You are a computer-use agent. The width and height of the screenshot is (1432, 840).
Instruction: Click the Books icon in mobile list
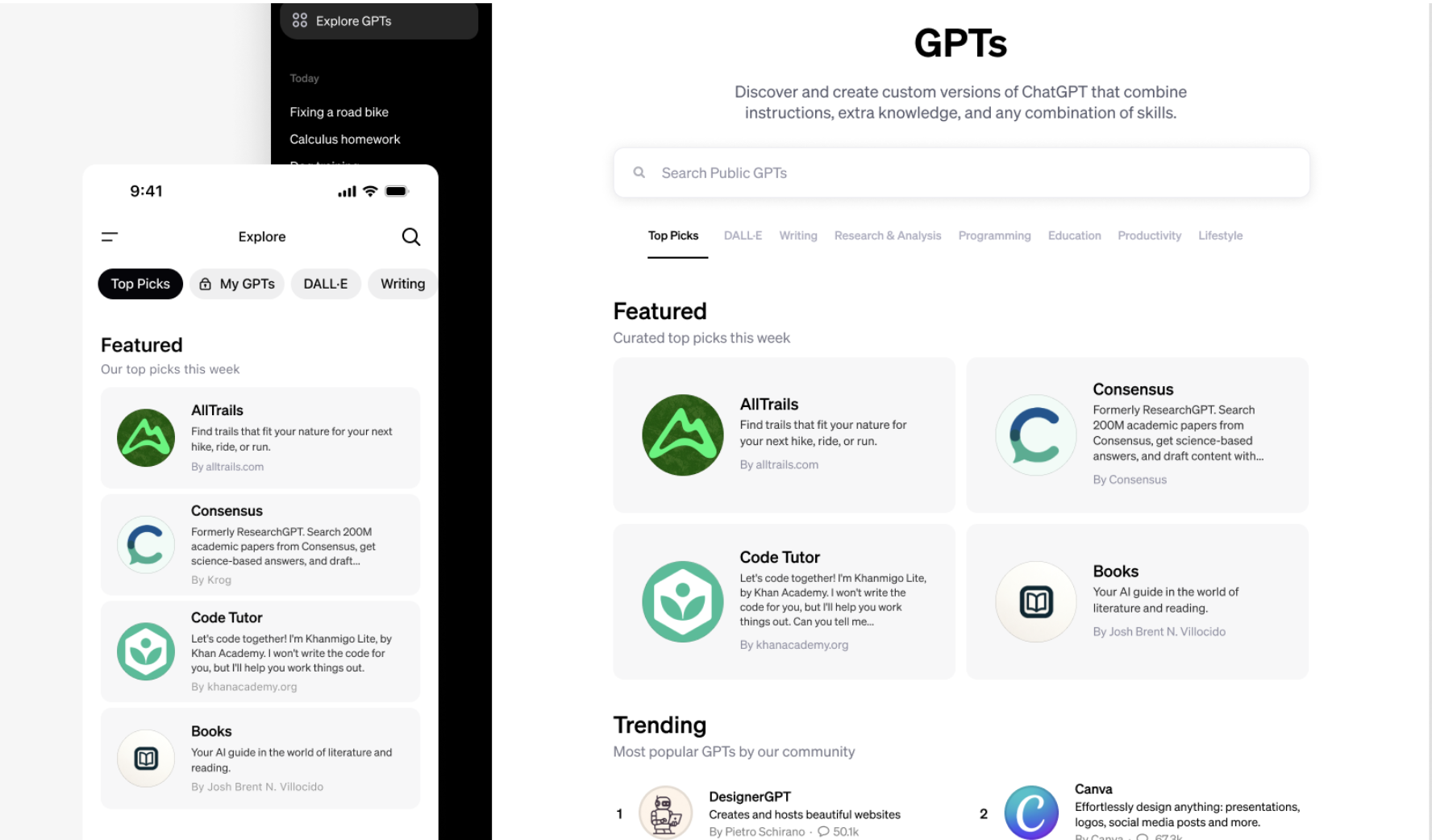tap(146, 759)
